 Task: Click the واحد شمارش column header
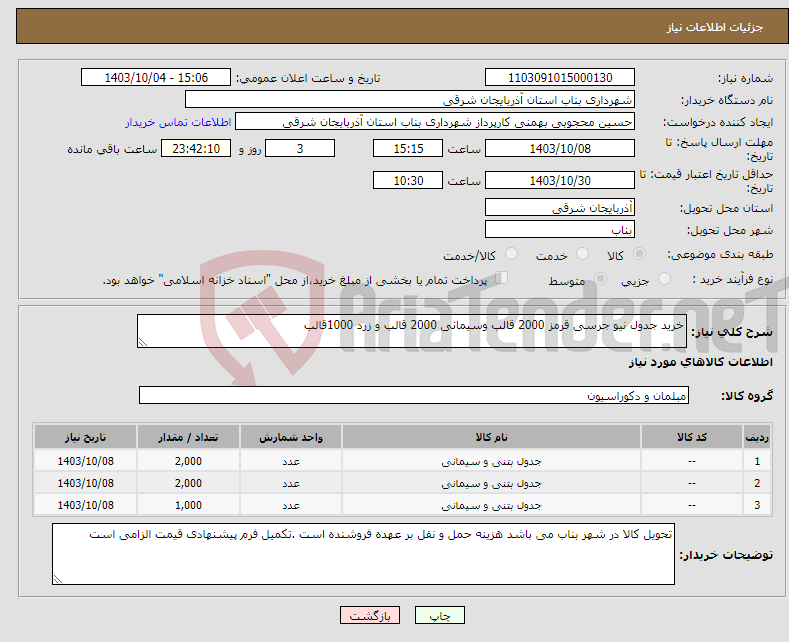291,437
